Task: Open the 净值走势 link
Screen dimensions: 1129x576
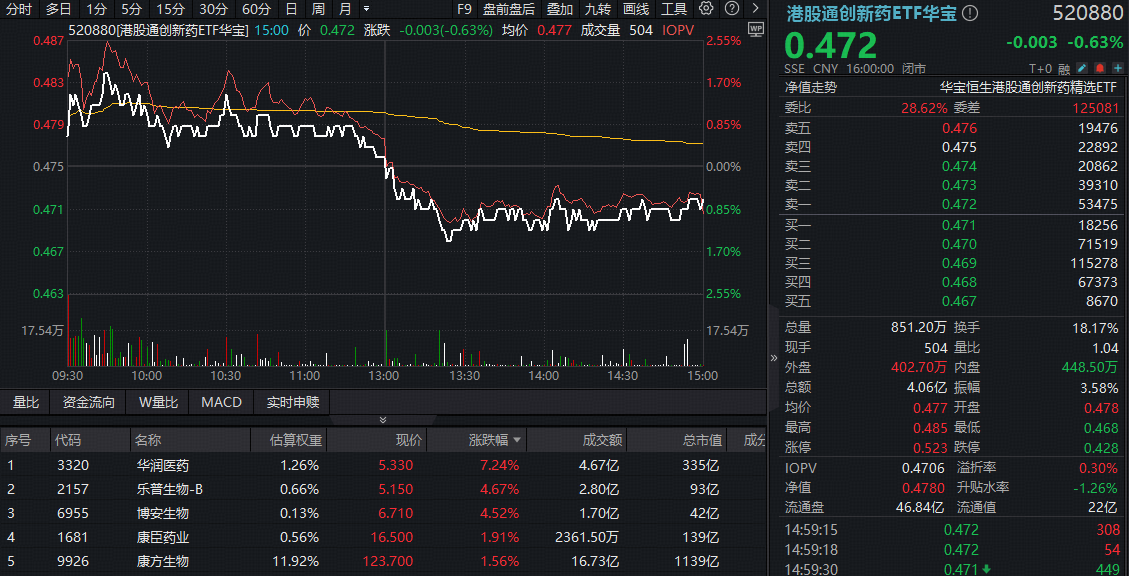Action: (810, 87)
